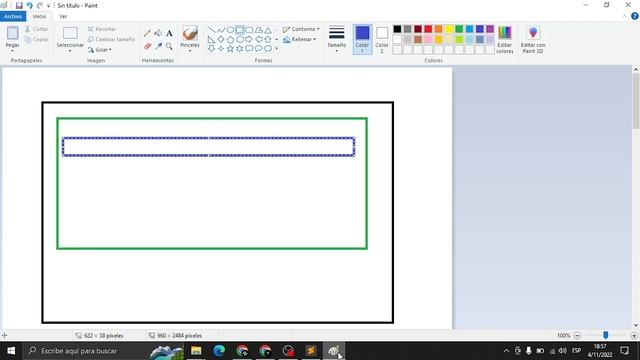Choose the Rounded rectangle shape
This screenshot has width=640, height=360.
[249, 30]
